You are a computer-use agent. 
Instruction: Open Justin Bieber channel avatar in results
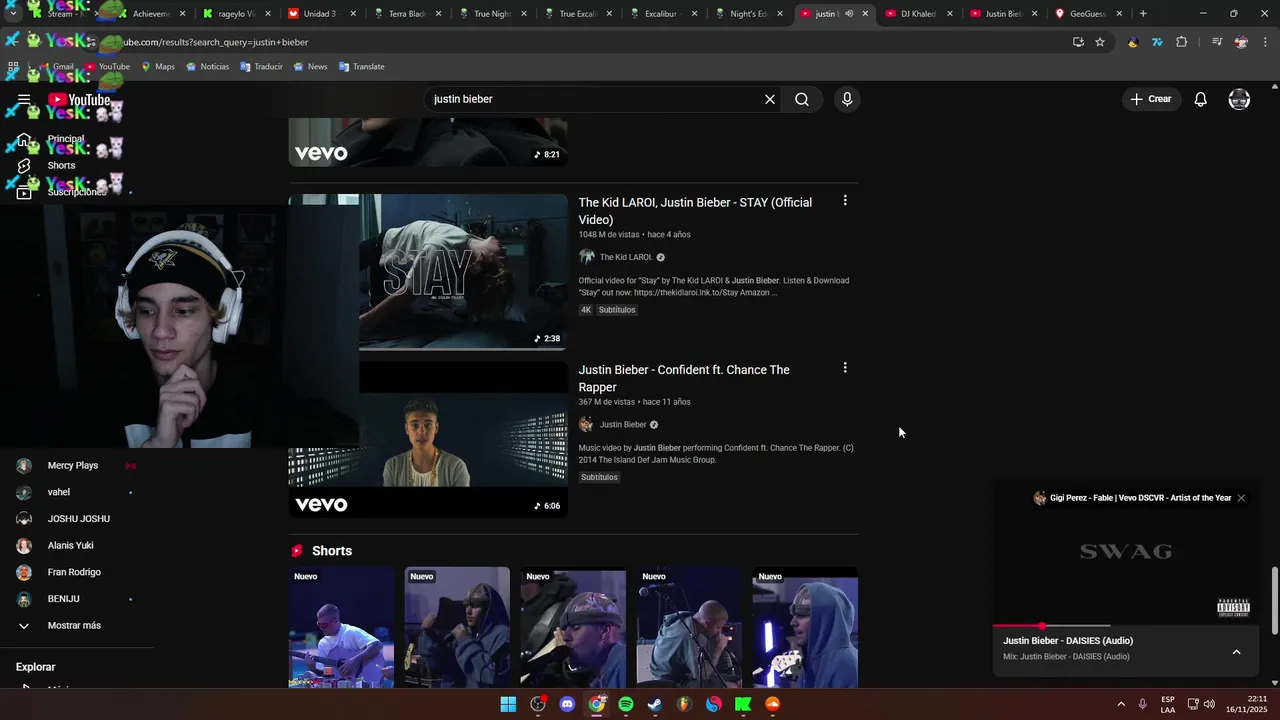pos(587,424)
